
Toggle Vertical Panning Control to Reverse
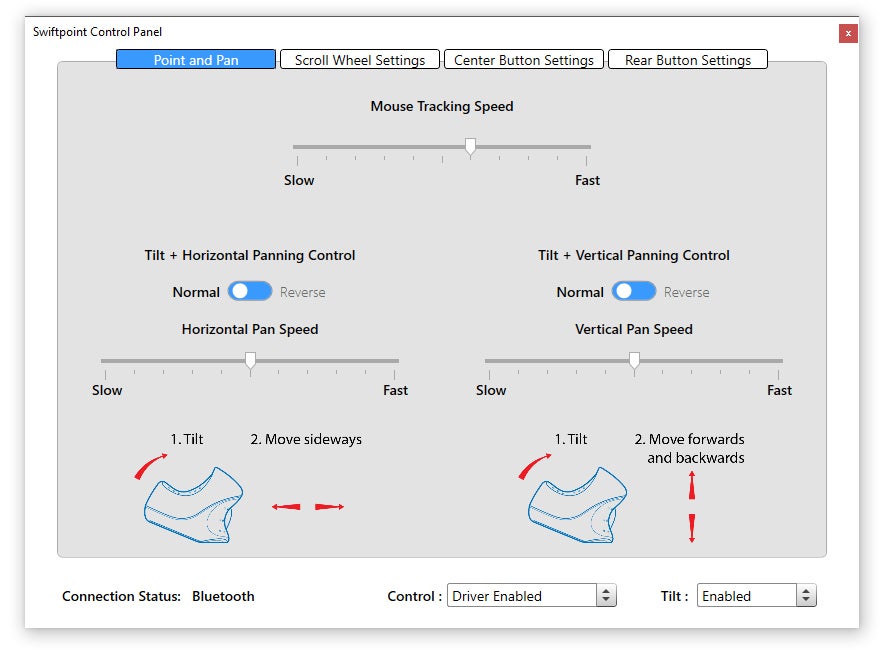(x=634, y=291)
